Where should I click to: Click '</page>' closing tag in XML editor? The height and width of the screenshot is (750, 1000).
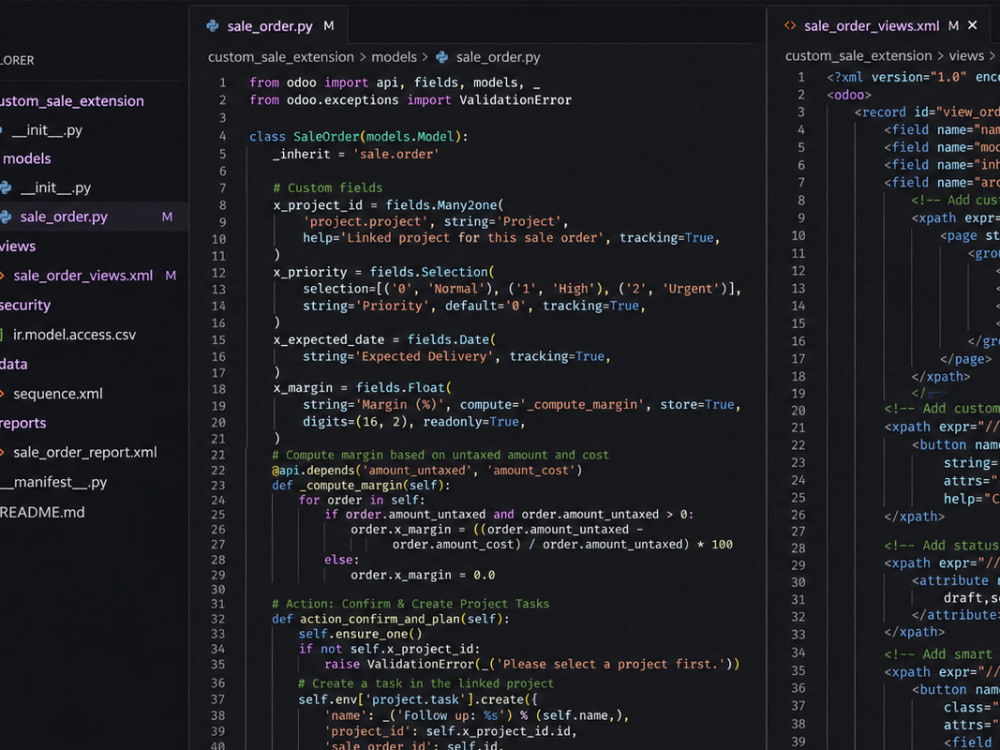(x=966, y=359)
